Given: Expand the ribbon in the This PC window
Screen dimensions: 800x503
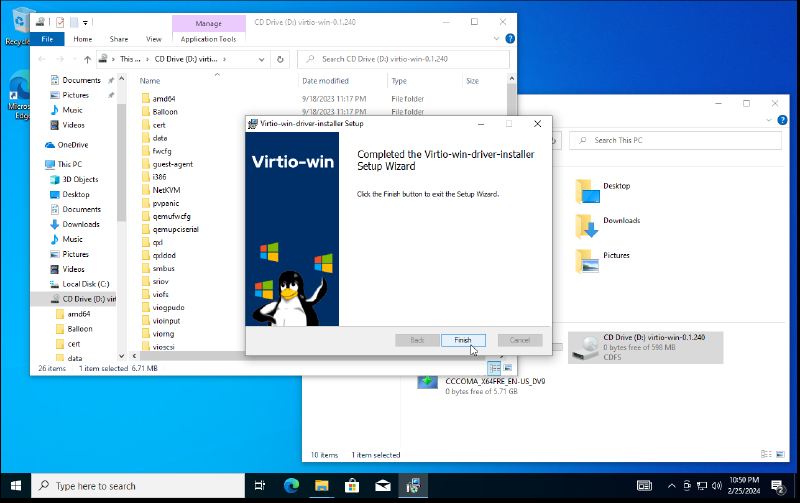Looking at the screenshot, I should tap(769, 120).
